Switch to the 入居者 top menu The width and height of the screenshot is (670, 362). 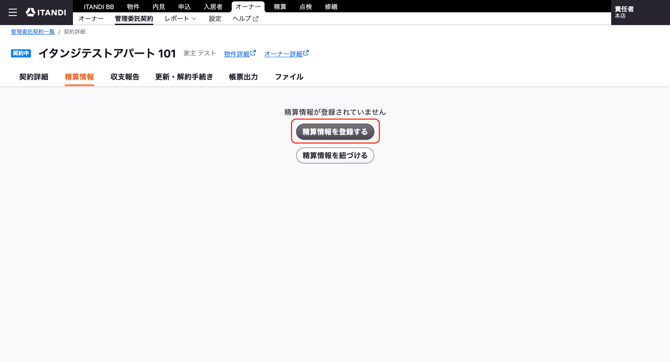[x=213, y=7]
